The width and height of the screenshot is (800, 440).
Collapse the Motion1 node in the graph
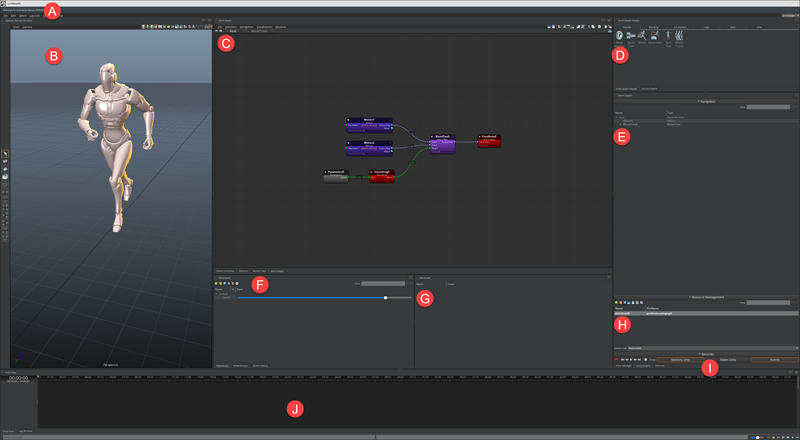coord(349,121)
